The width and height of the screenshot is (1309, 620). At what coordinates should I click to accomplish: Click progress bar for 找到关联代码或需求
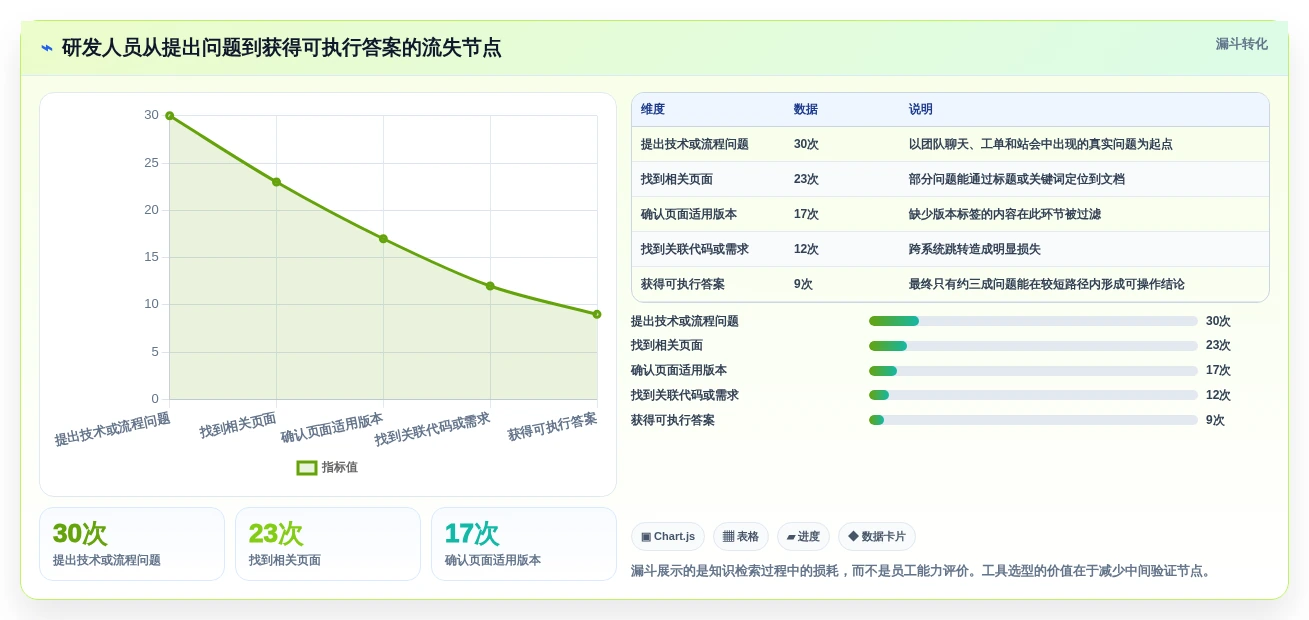point(1033,395)
